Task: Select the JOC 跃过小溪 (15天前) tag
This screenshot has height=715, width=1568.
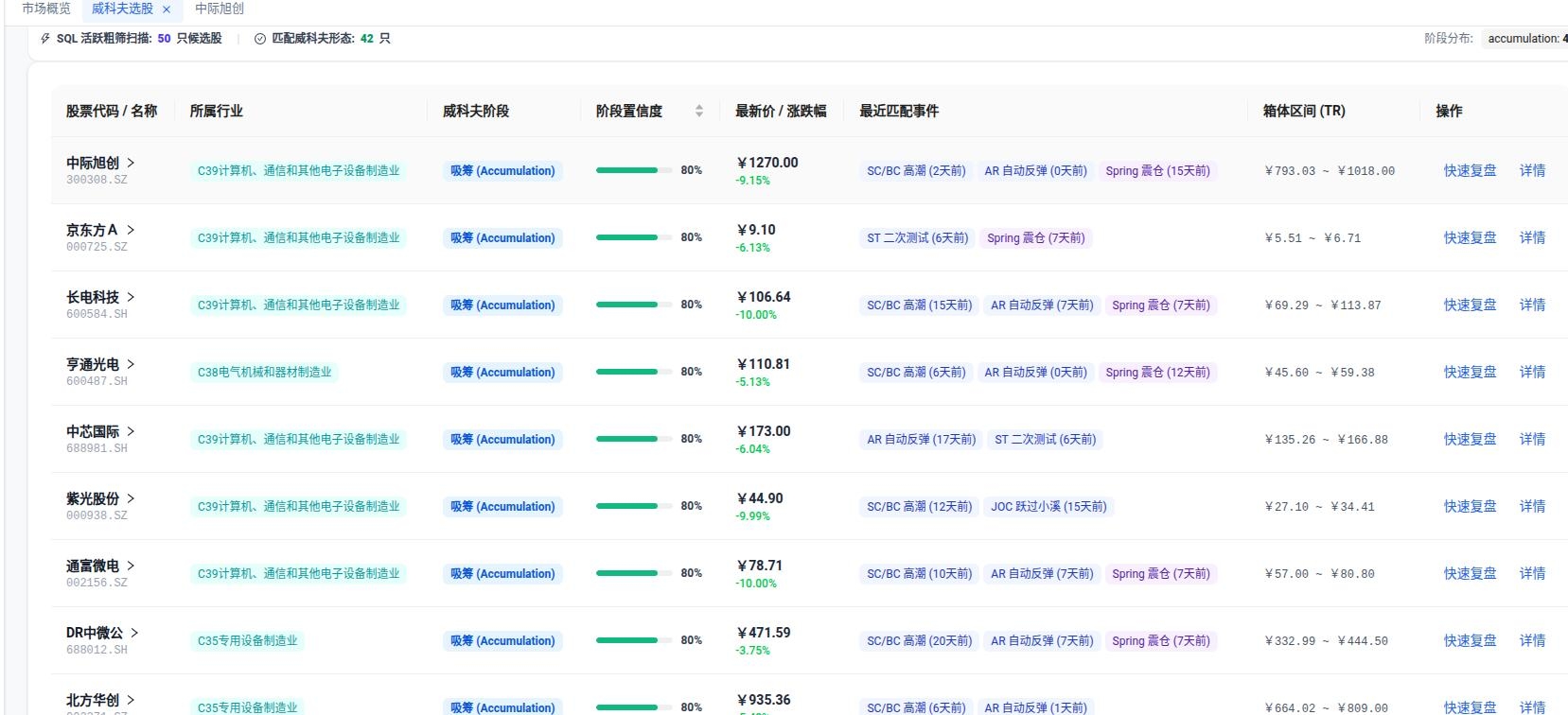Action: (1048, 507)
